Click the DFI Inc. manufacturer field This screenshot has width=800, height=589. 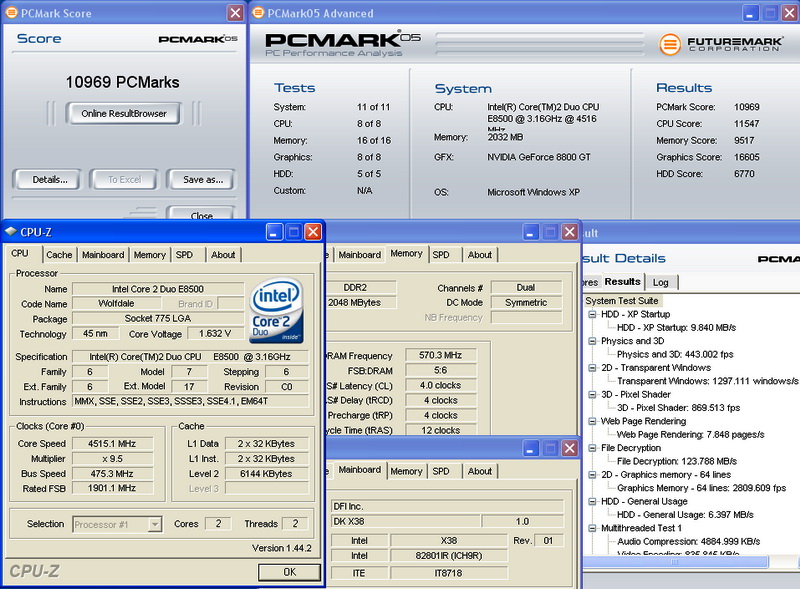point(447,506)
